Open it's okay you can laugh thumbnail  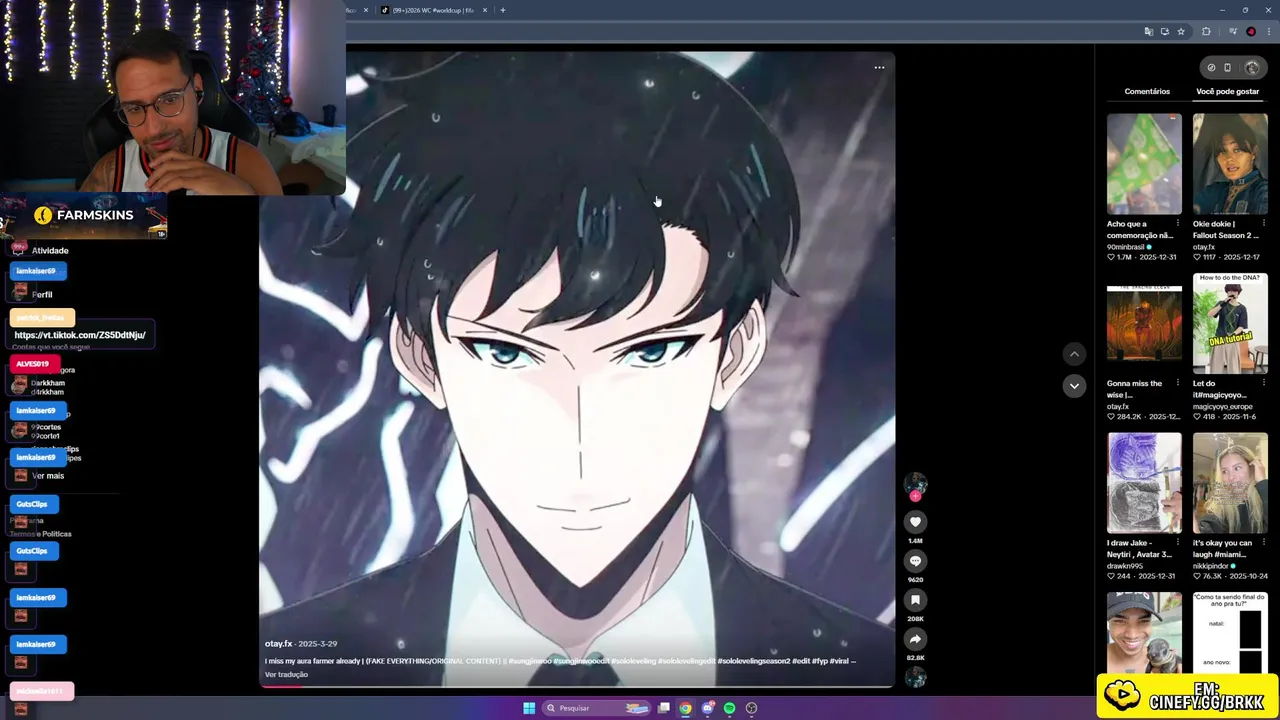point(1230,483)
